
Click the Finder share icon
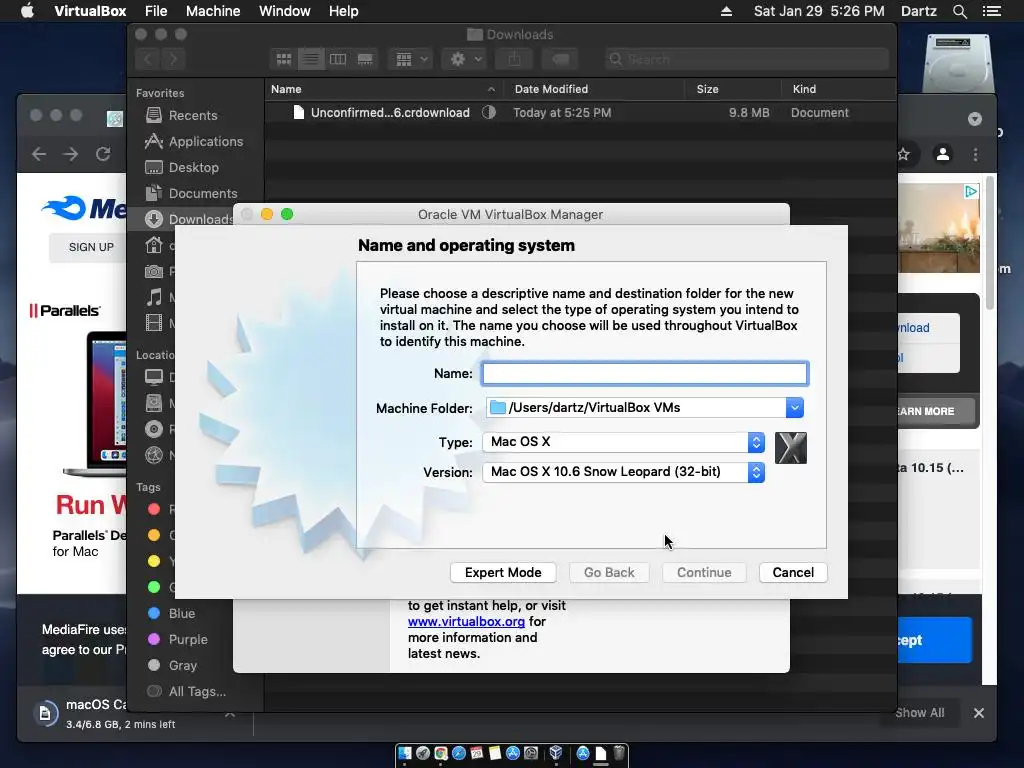pos(515,59)
